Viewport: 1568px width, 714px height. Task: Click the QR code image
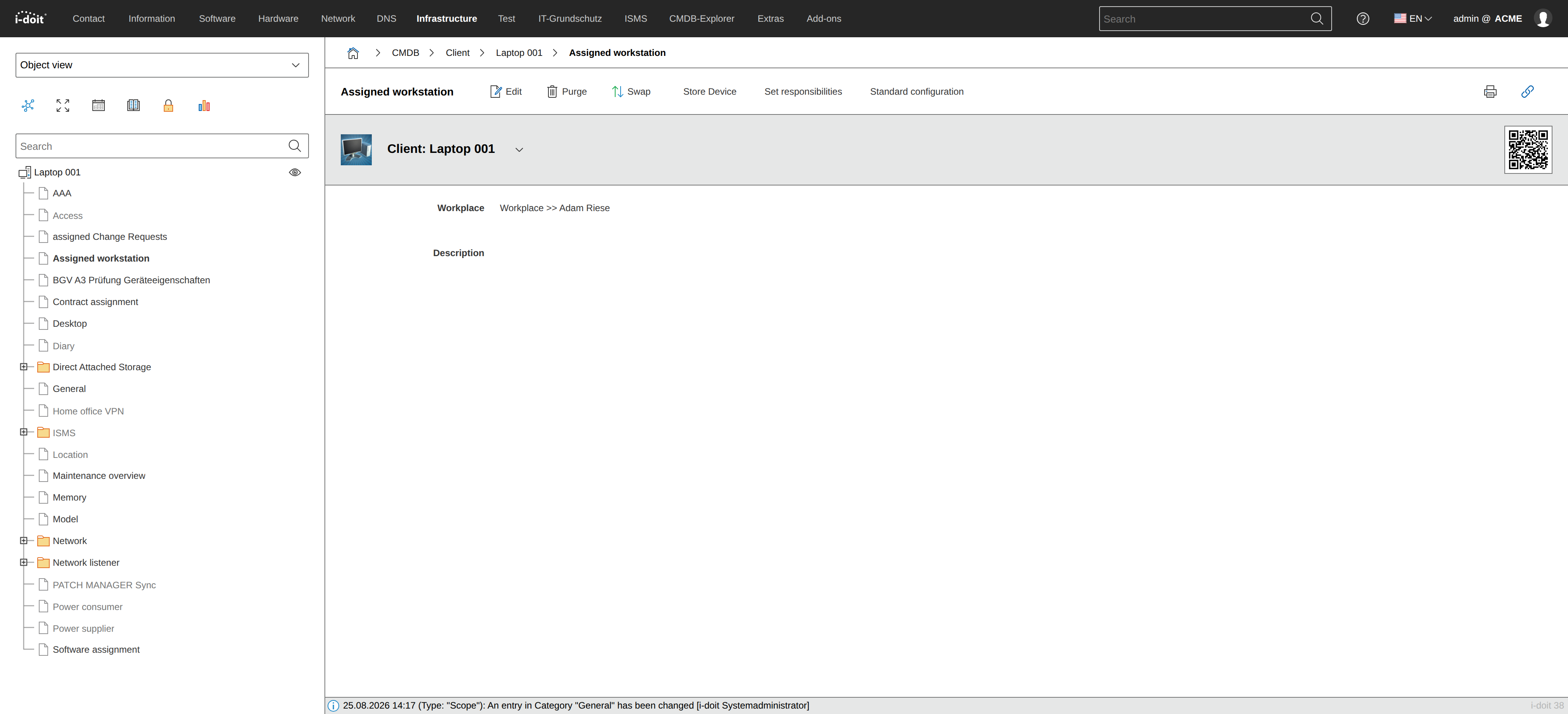click(x=1528, y=150)
